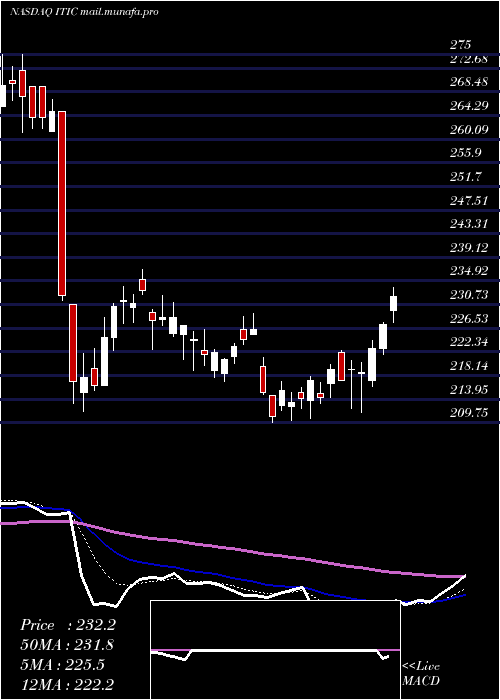Screen dimensions: 500x700
Task: Select the 222.34 price axis label
Action: tap(468, 342)
